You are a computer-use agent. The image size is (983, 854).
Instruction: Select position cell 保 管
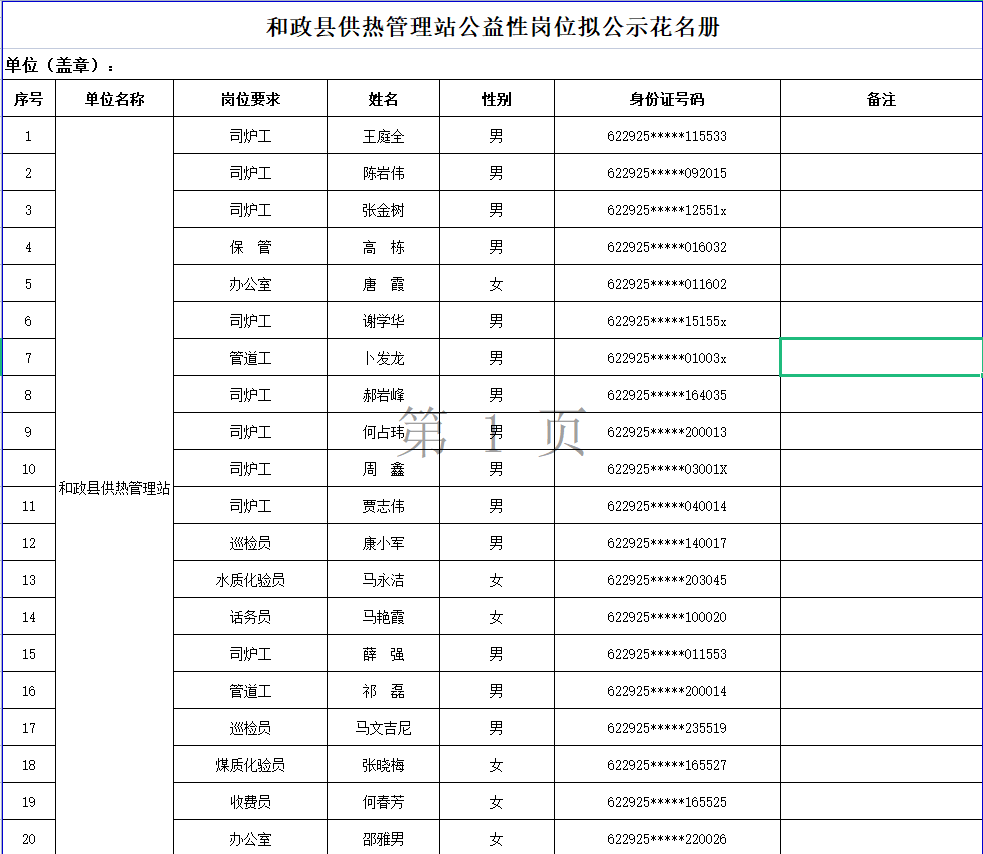pyautogui.click(x=250, y=246)
